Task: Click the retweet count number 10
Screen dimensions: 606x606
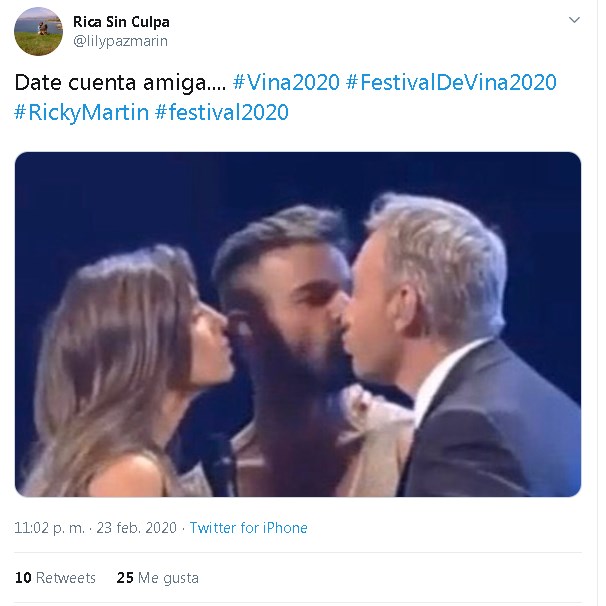Action: coord(23,578)
